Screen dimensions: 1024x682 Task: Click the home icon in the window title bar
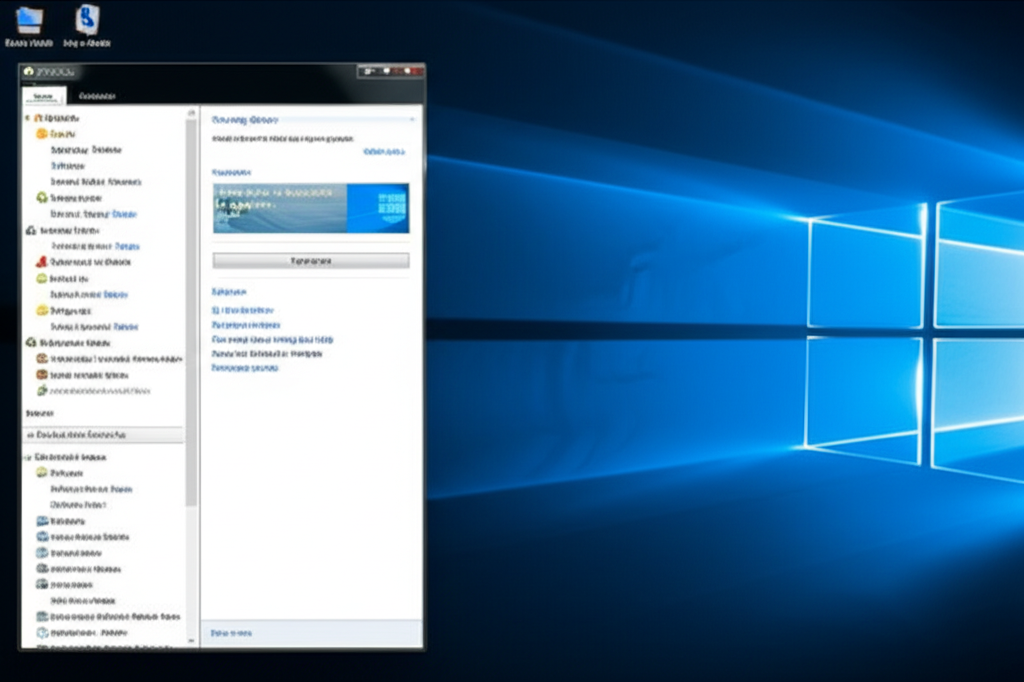tap(28, 71)
